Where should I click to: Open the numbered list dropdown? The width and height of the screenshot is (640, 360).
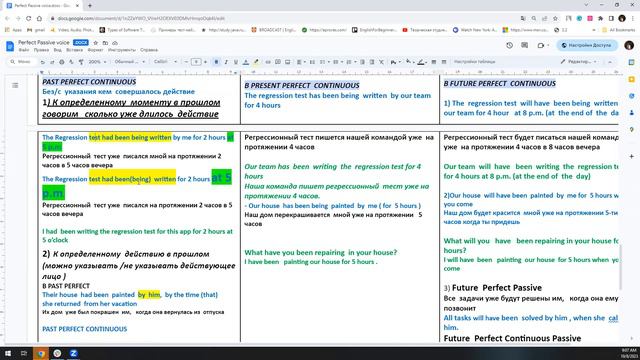(350, 62)
